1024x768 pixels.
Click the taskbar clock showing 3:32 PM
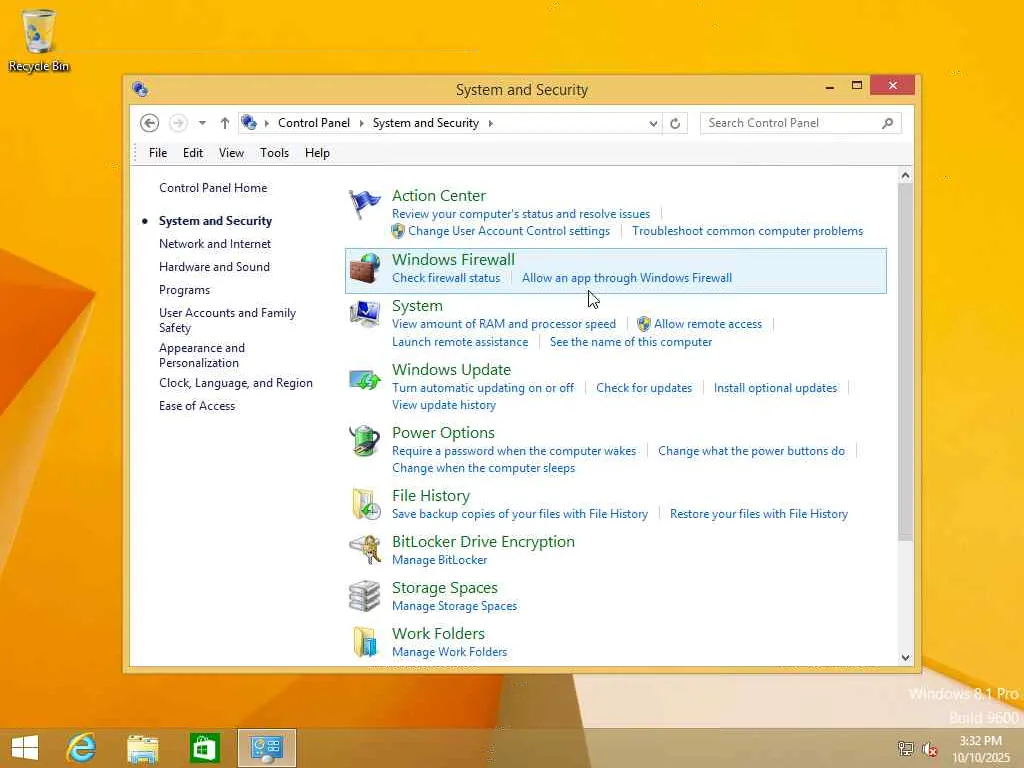pyautogui.click(x=980, y=749)
